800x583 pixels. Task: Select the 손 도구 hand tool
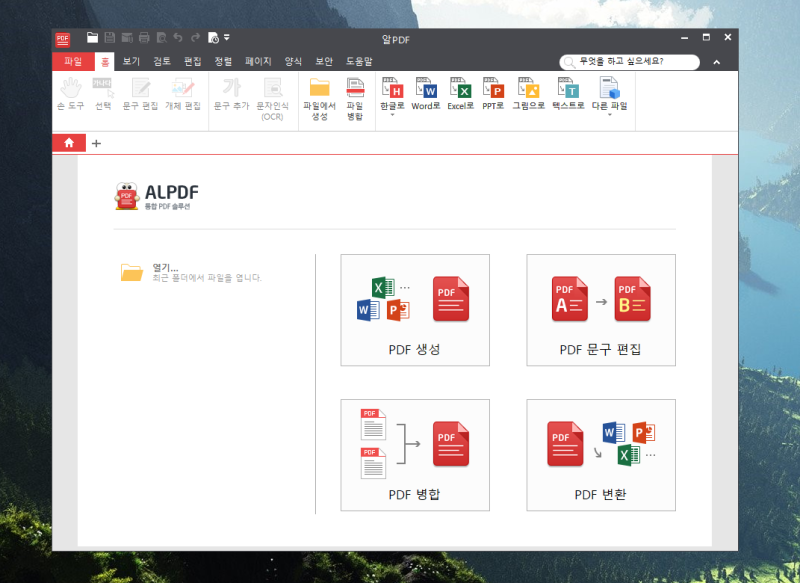pyautogui.click(x=70, y=94)
